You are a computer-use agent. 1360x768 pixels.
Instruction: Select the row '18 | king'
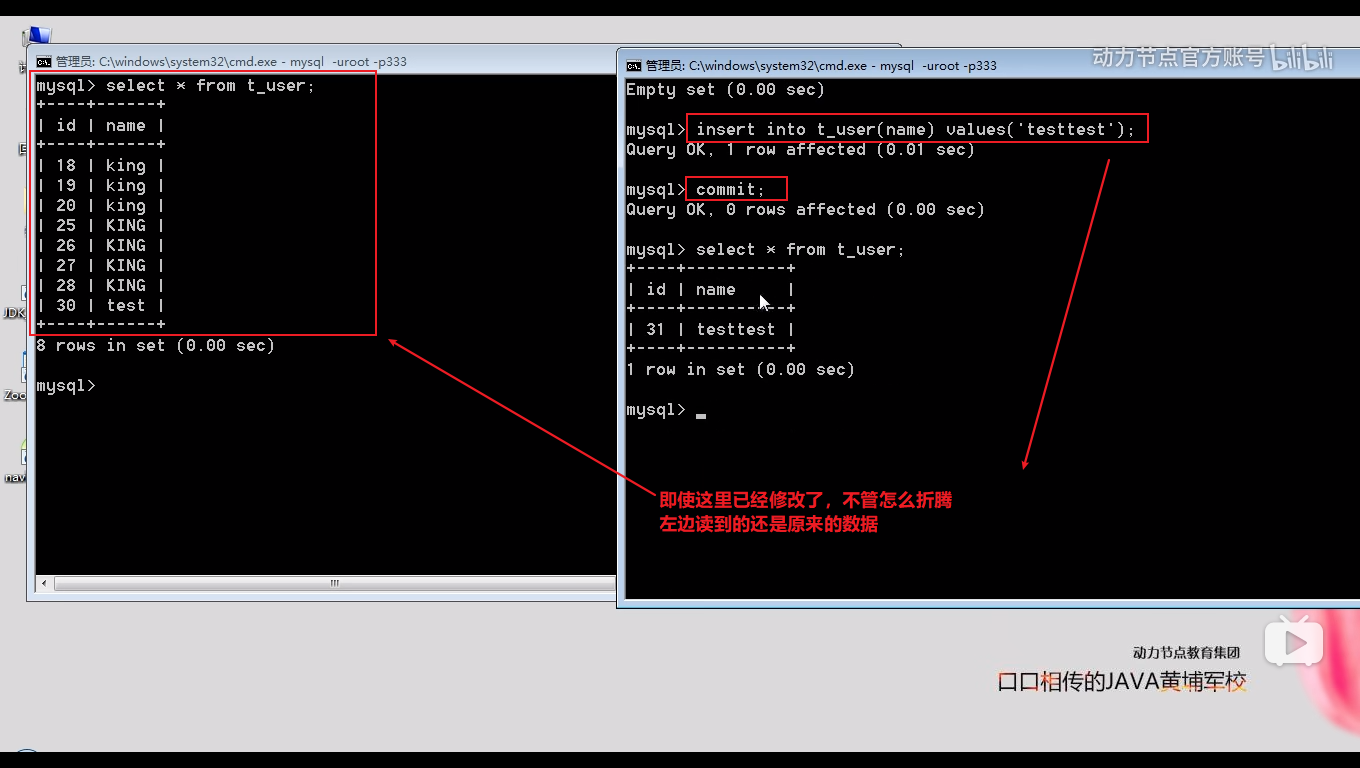[x=101, y=166]
